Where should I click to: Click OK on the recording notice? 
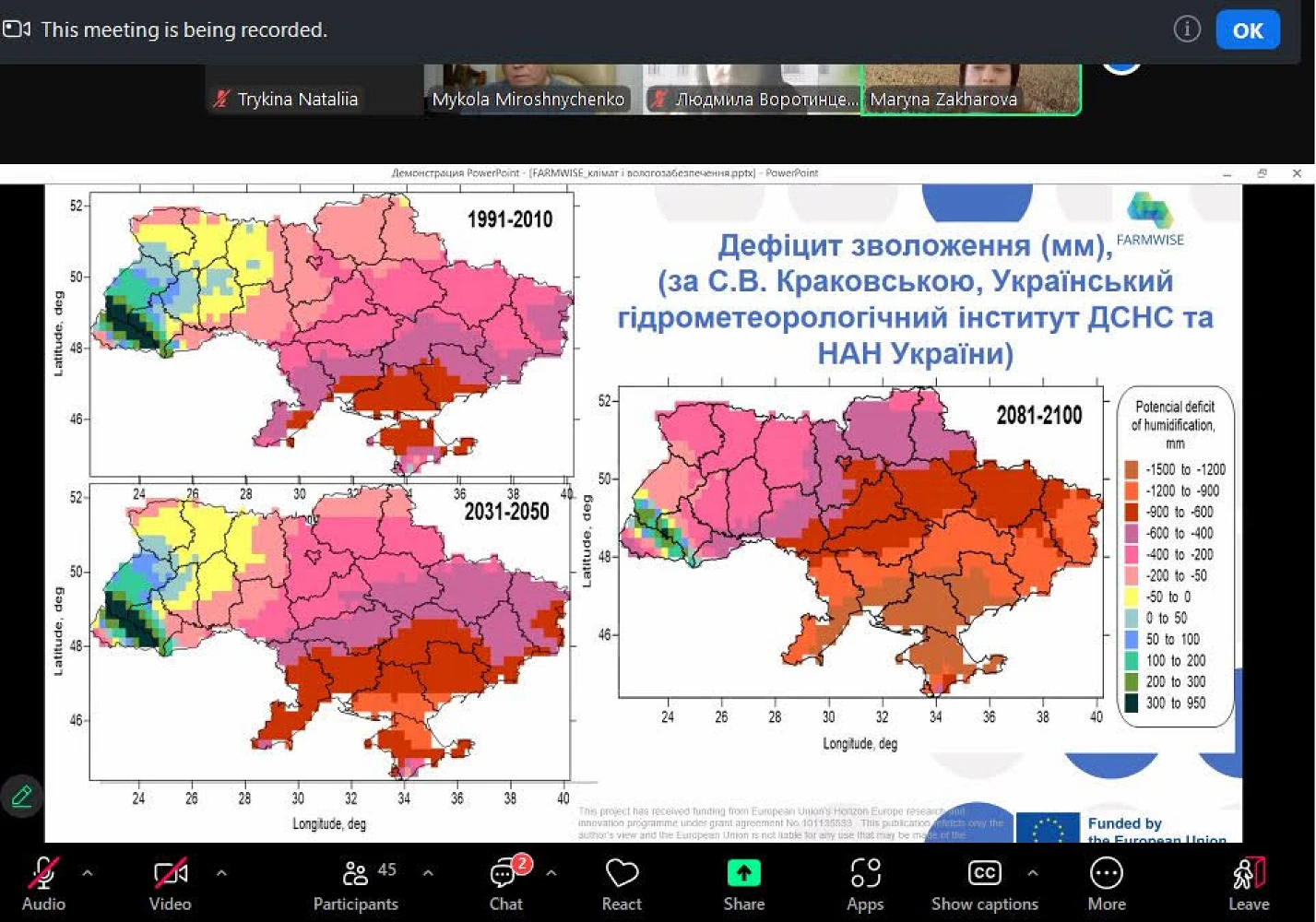click(1248, 30)
